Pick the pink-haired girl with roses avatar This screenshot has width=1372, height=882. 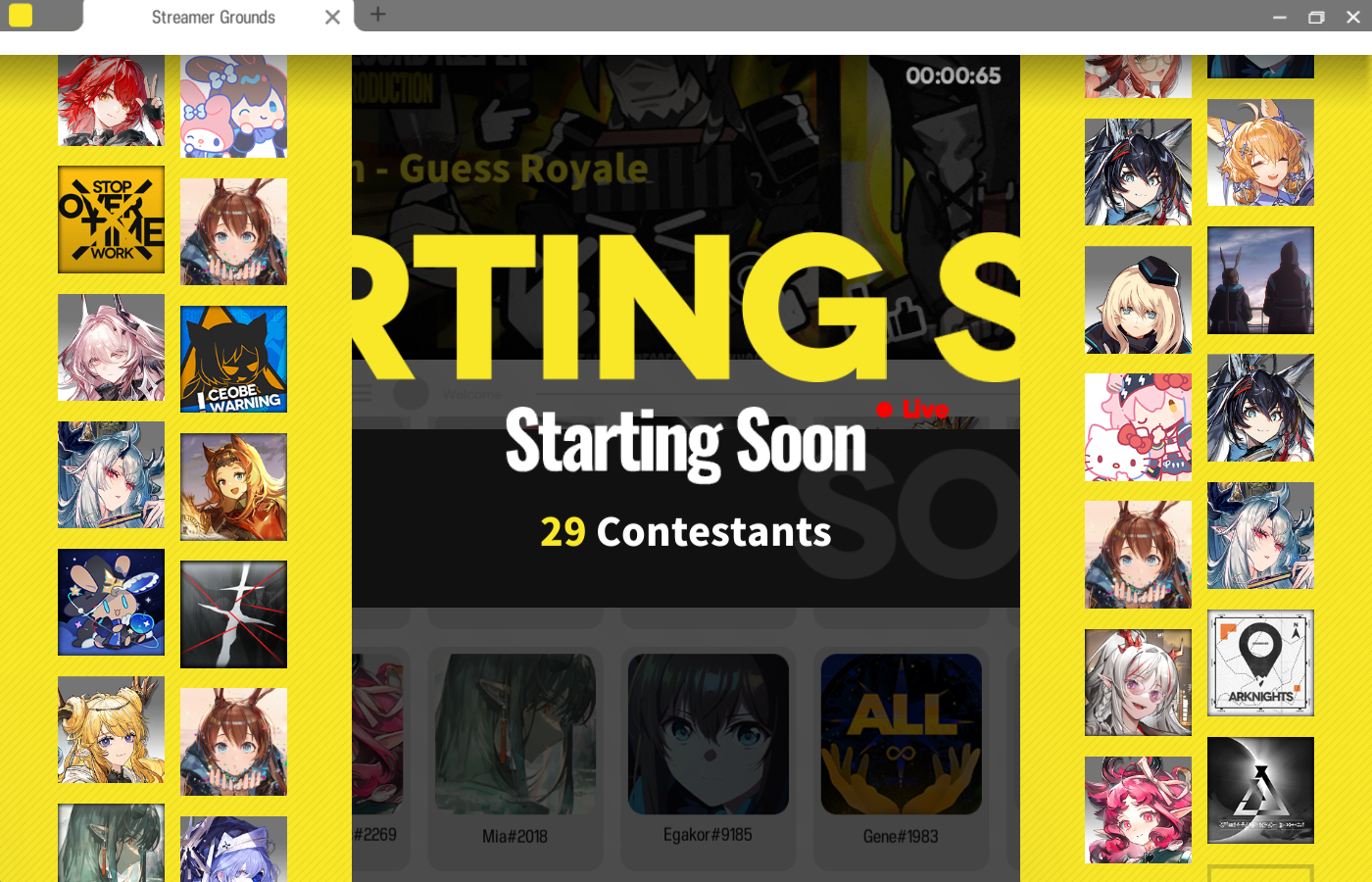point(1138,809)
